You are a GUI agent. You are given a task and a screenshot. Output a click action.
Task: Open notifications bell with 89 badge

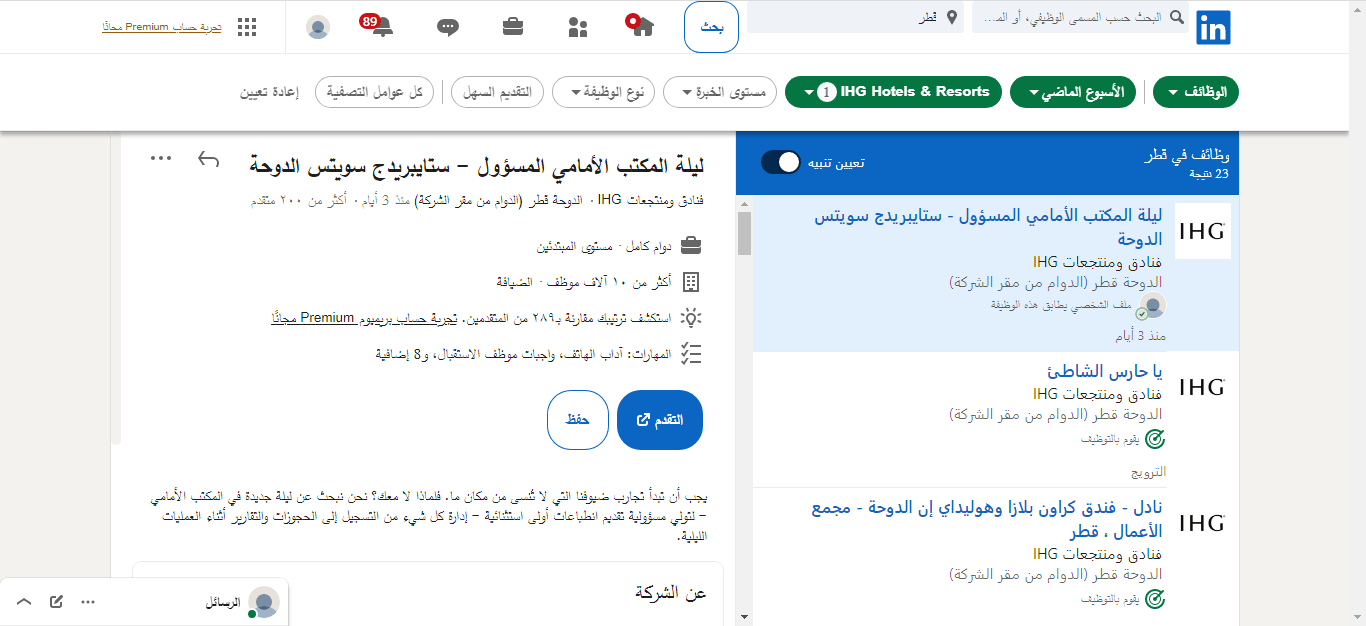(x=380, y=26)
